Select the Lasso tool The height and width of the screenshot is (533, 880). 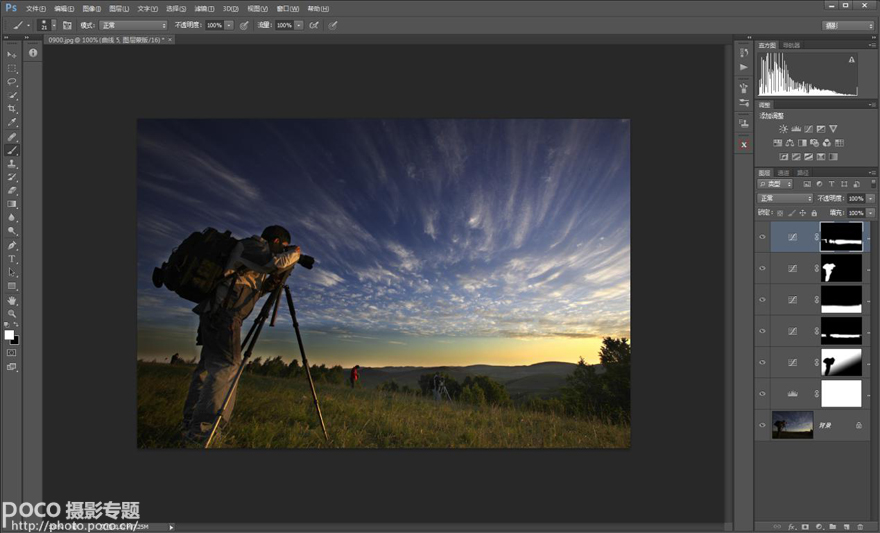[12, 82]
